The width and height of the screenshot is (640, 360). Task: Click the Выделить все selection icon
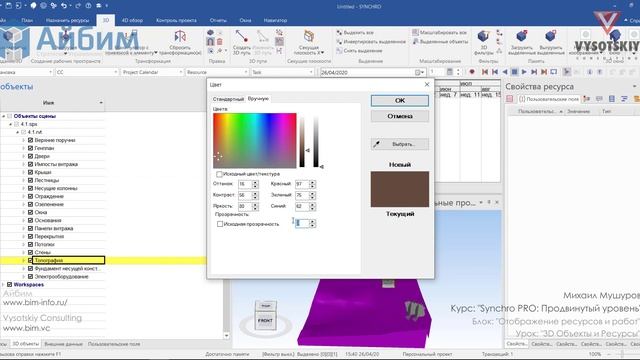339,32
